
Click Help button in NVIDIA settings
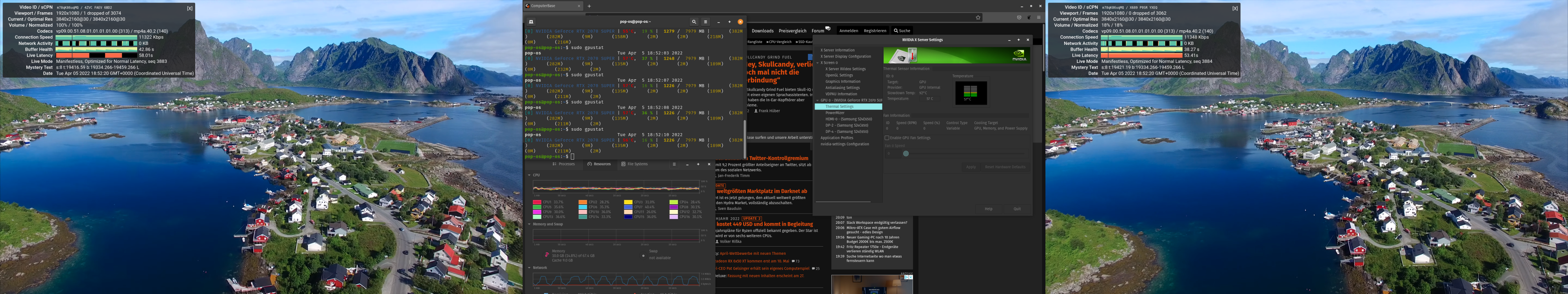[x=989, y=209]
